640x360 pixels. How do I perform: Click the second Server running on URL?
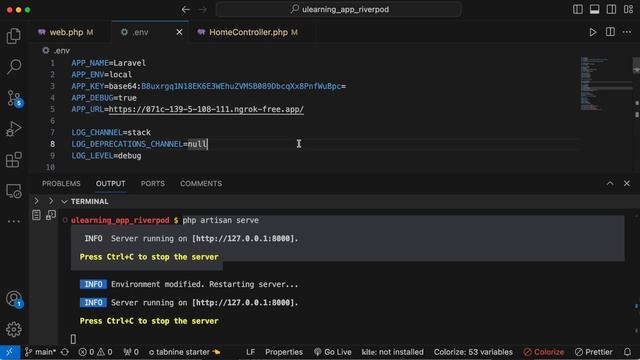click(x=243, y=303)
